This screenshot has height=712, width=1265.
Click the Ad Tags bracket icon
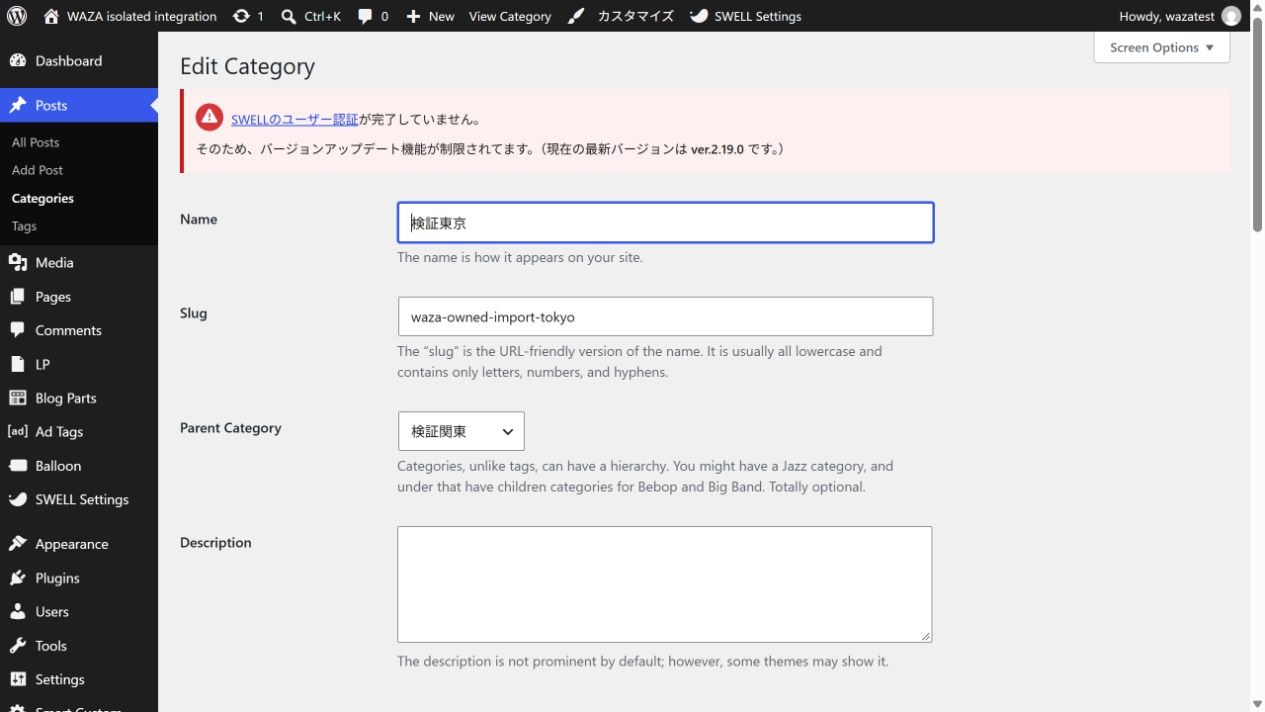(x=17, y=432)
